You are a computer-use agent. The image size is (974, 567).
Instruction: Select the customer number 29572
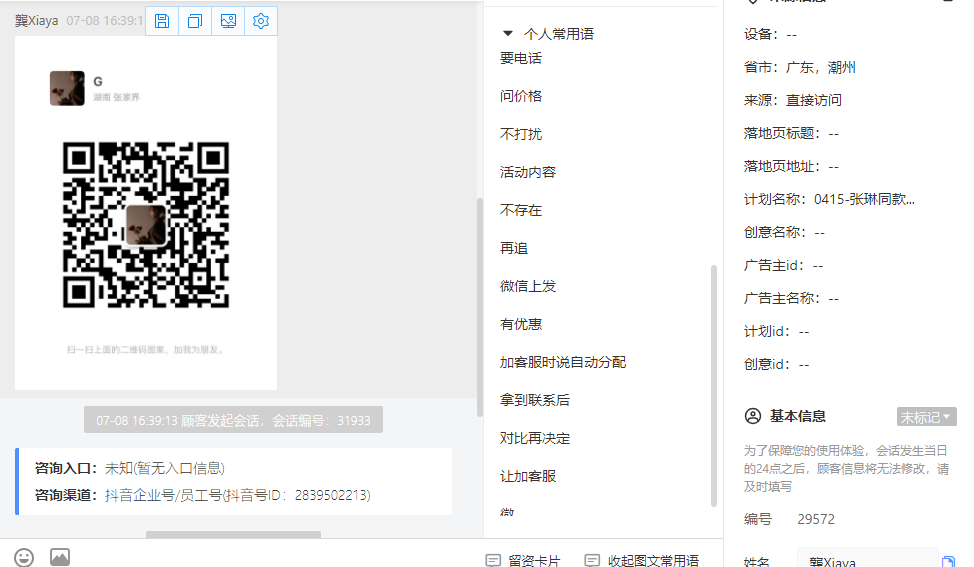click(816, 519)
